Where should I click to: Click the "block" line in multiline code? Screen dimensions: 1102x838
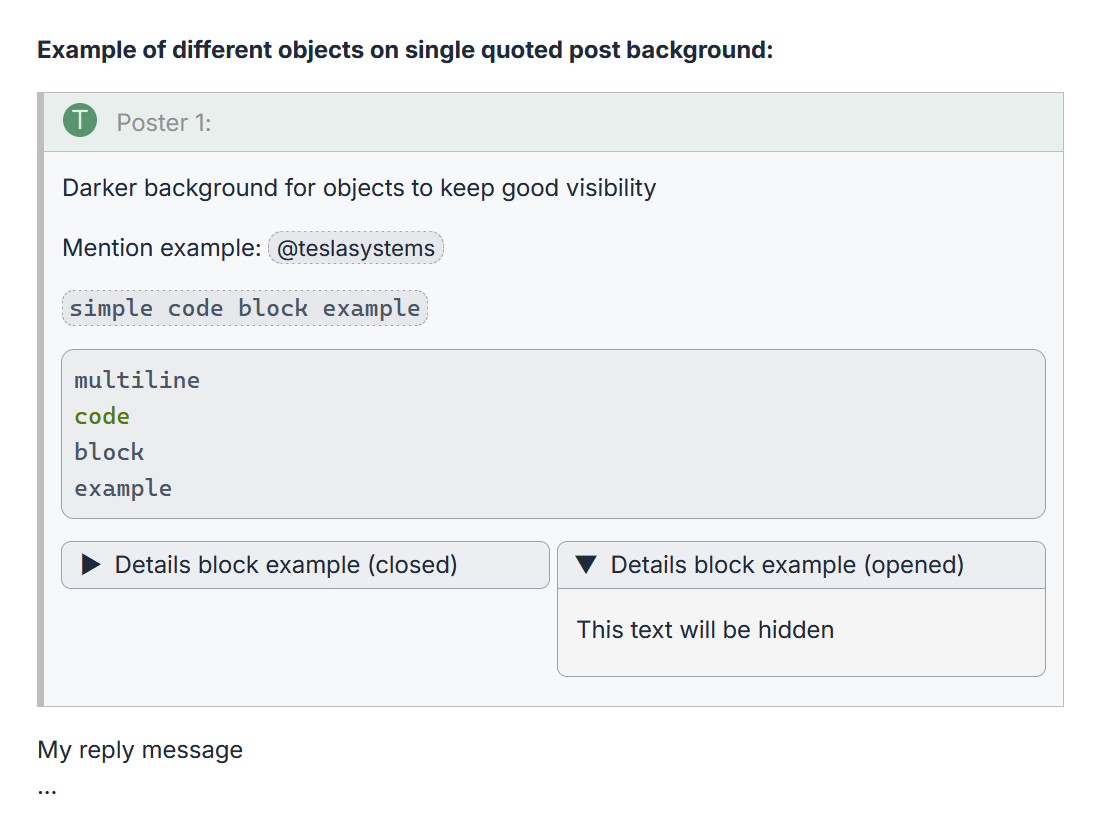click(109, 452)
